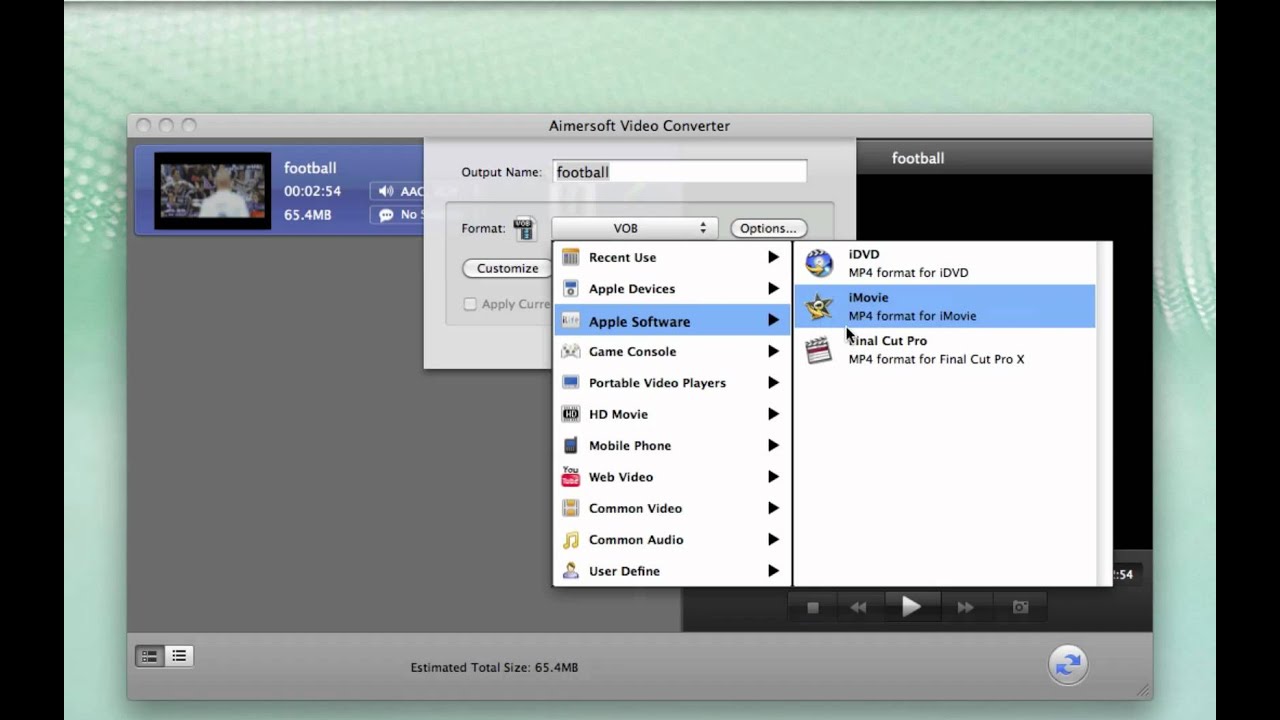1280x720 pixels.
Task: Select the iMovie star icon
Action: click(x=819, y=307)
